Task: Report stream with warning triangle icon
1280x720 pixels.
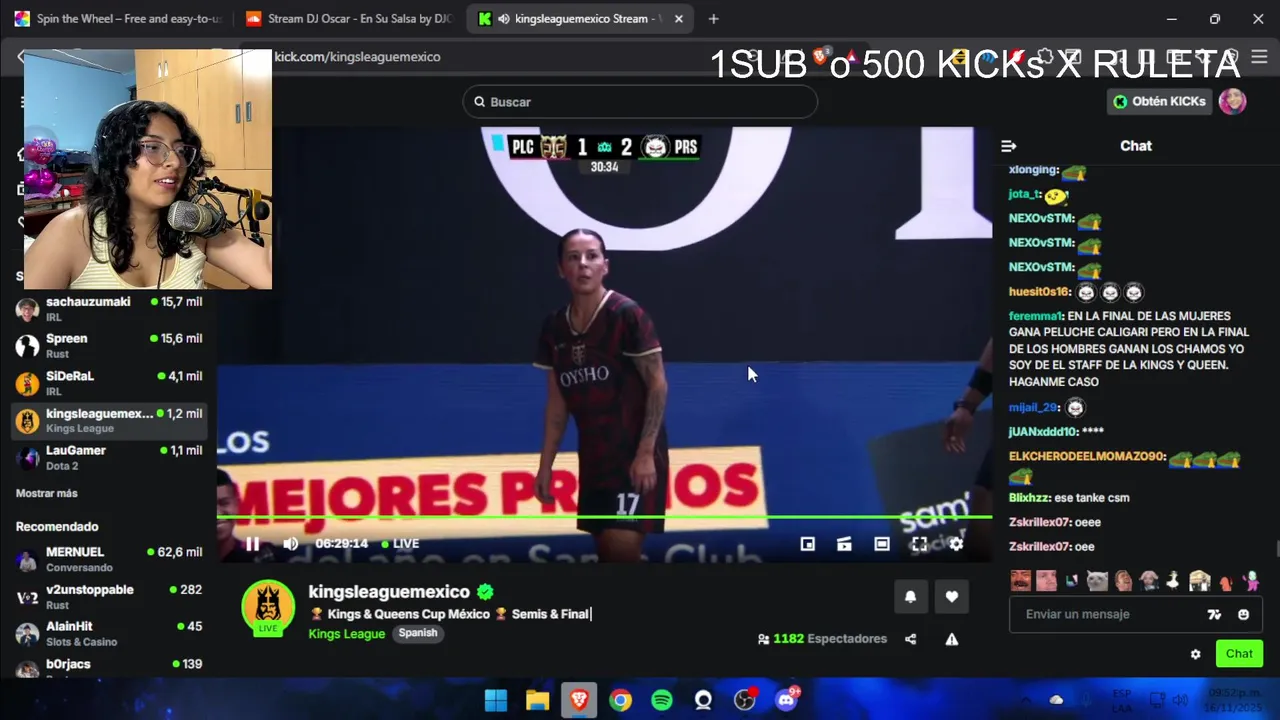Action: click(x=951, y=639)
